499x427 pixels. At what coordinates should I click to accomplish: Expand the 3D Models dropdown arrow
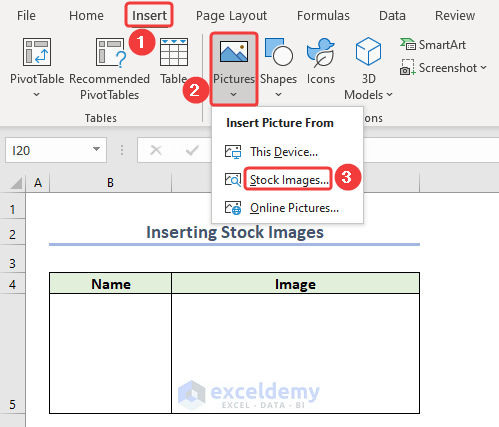point(389,95)
